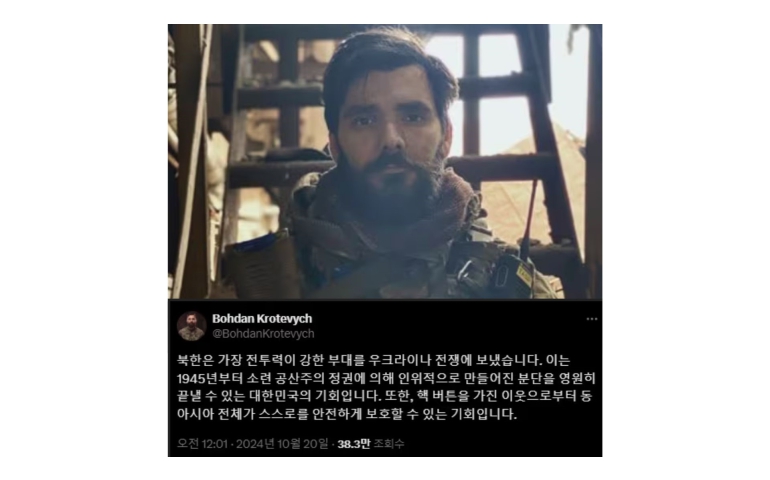Click the 조회수 views label
The image size is (770, 480).
(x=389, y=444)
